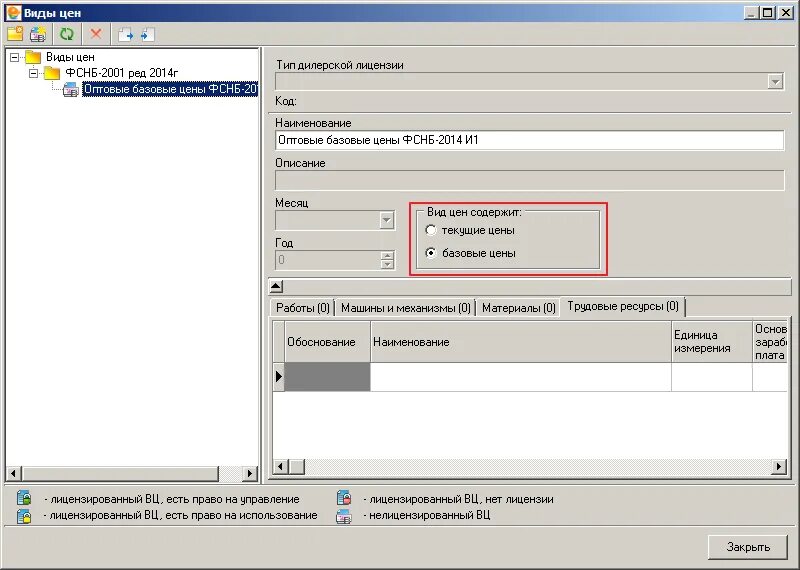
Task: Minimize the Виды цен window
Action: click(x=751, y=13)
